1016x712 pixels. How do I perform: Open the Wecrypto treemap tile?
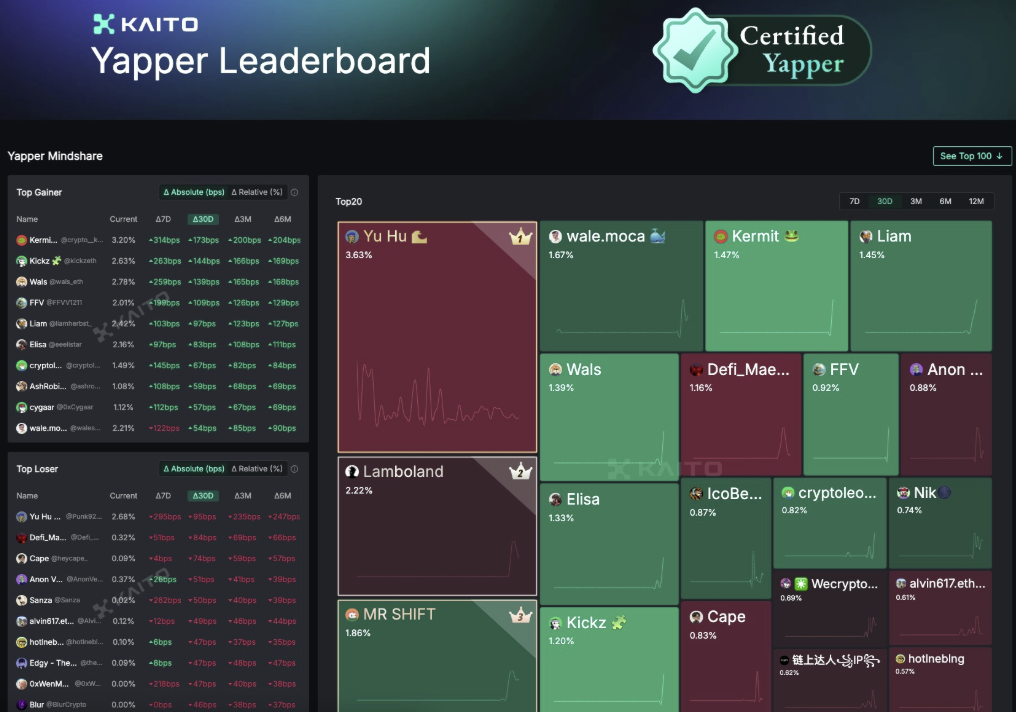point(829,608)
